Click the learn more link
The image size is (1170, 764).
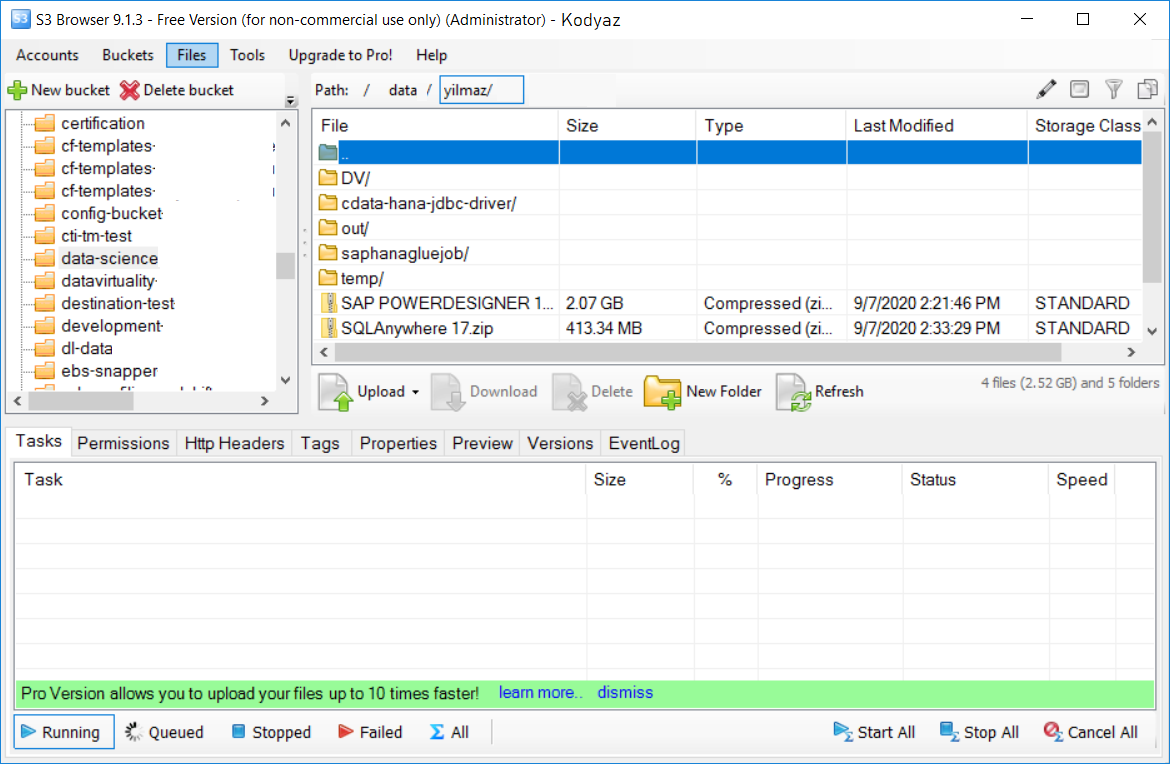(x=540, y=692)
